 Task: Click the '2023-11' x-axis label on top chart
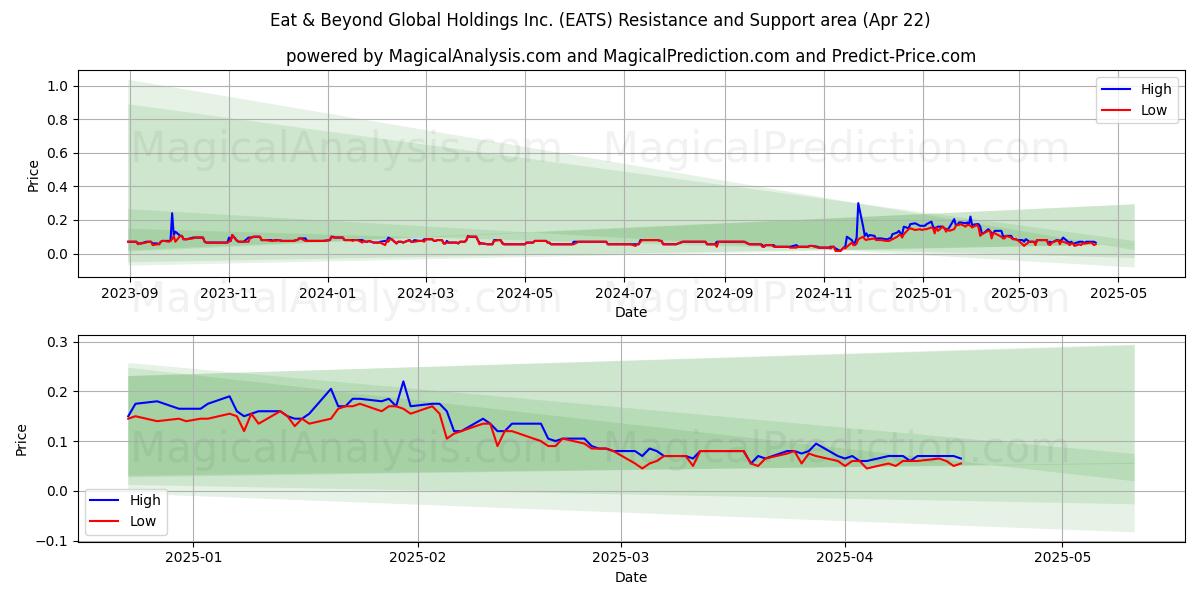(229, 294)
